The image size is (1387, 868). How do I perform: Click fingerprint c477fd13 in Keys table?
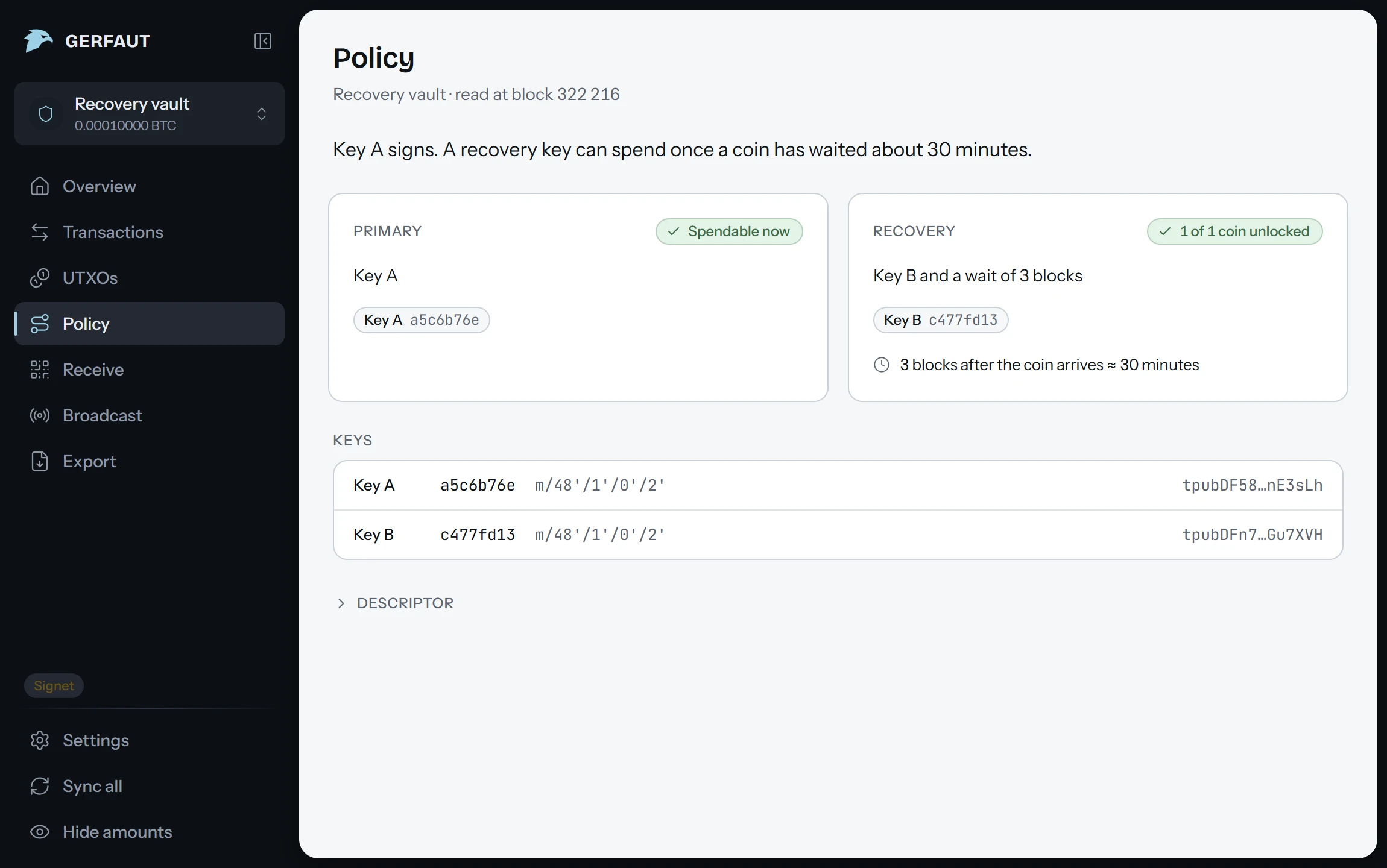478,535
